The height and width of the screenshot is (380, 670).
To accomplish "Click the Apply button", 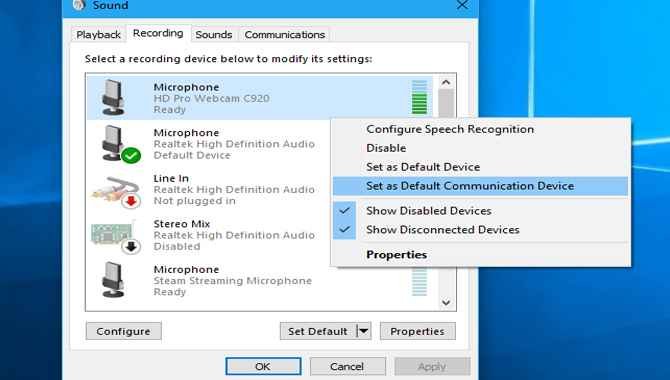I will (432, 366).
